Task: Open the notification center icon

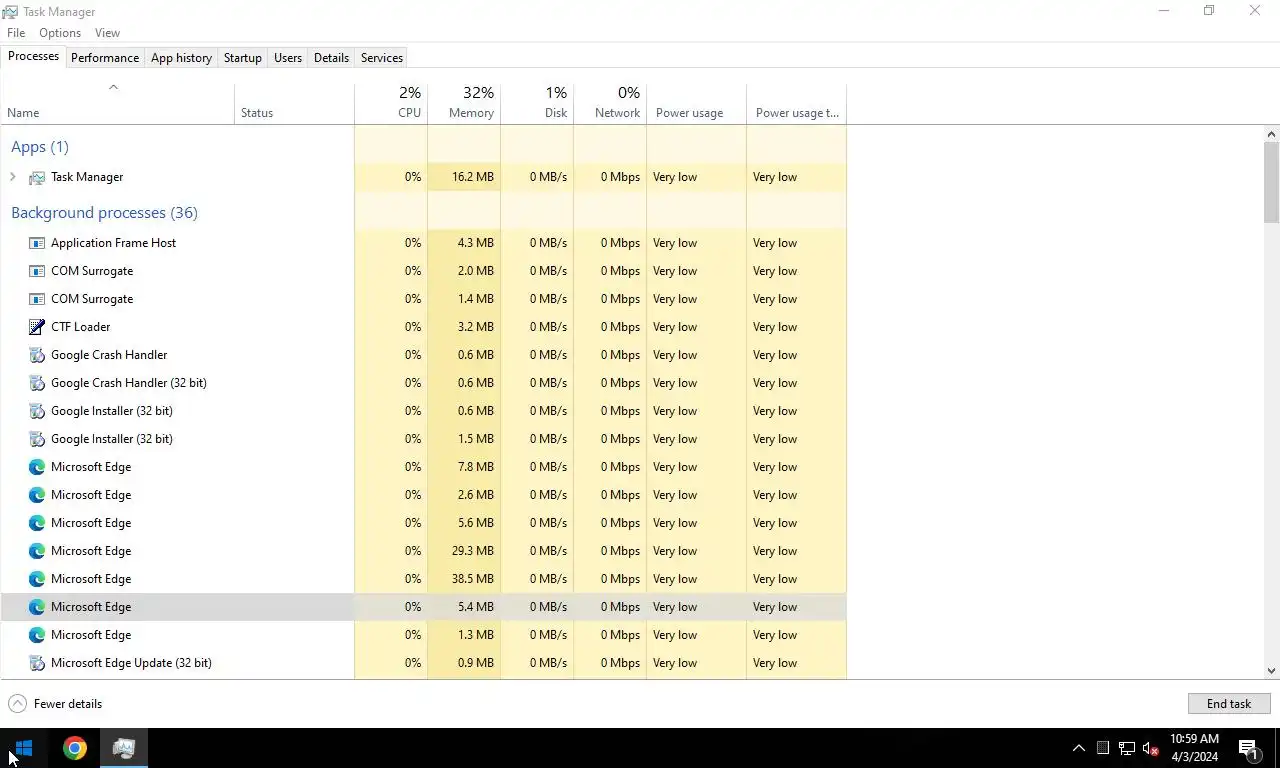Action: (x=1248, y=748)
